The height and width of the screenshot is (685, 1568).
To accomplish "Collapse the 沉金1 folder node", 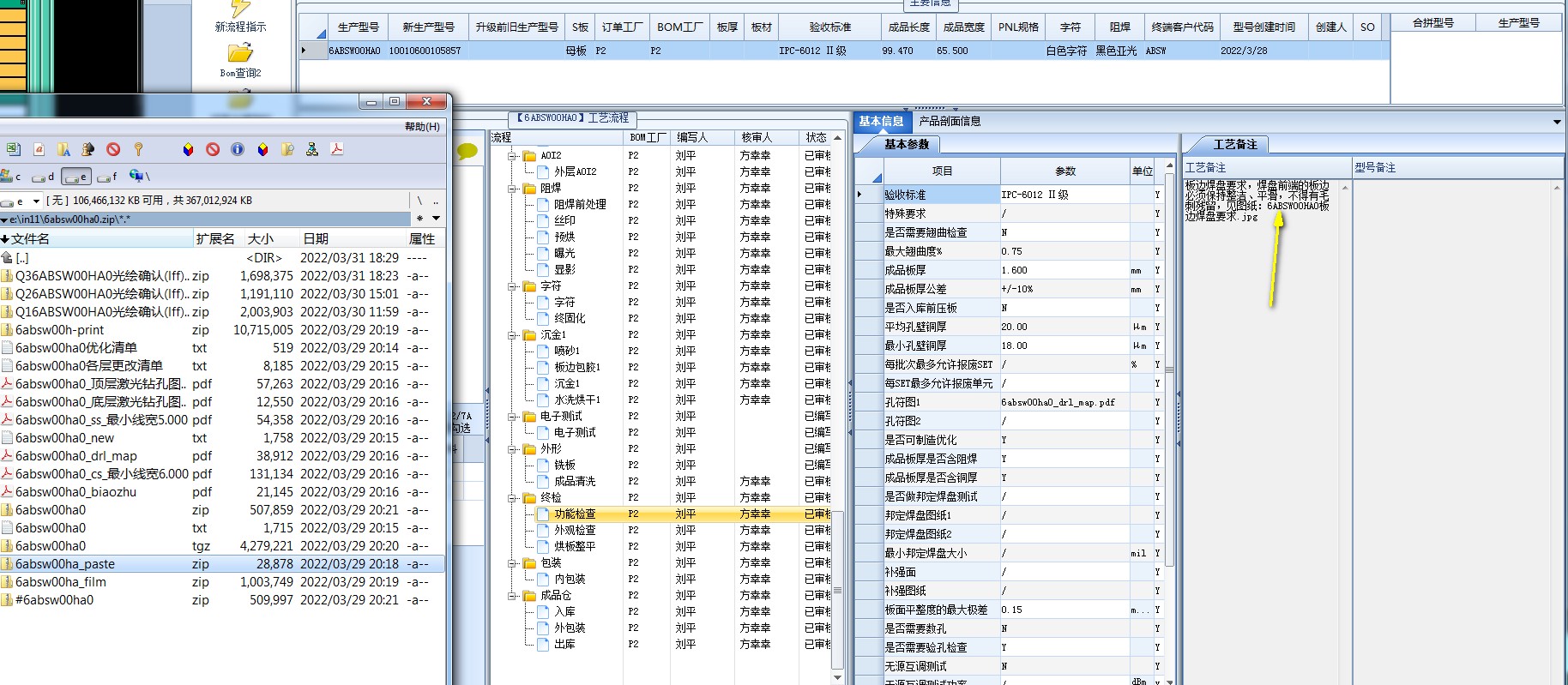I will (x=512, y=335).
